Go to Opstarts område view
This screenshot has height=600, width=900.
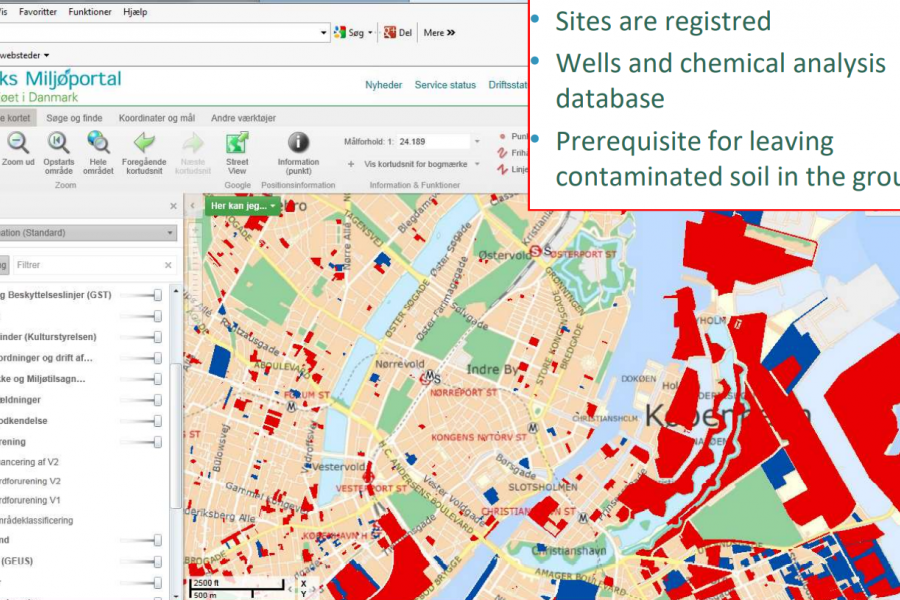[58, 143]
